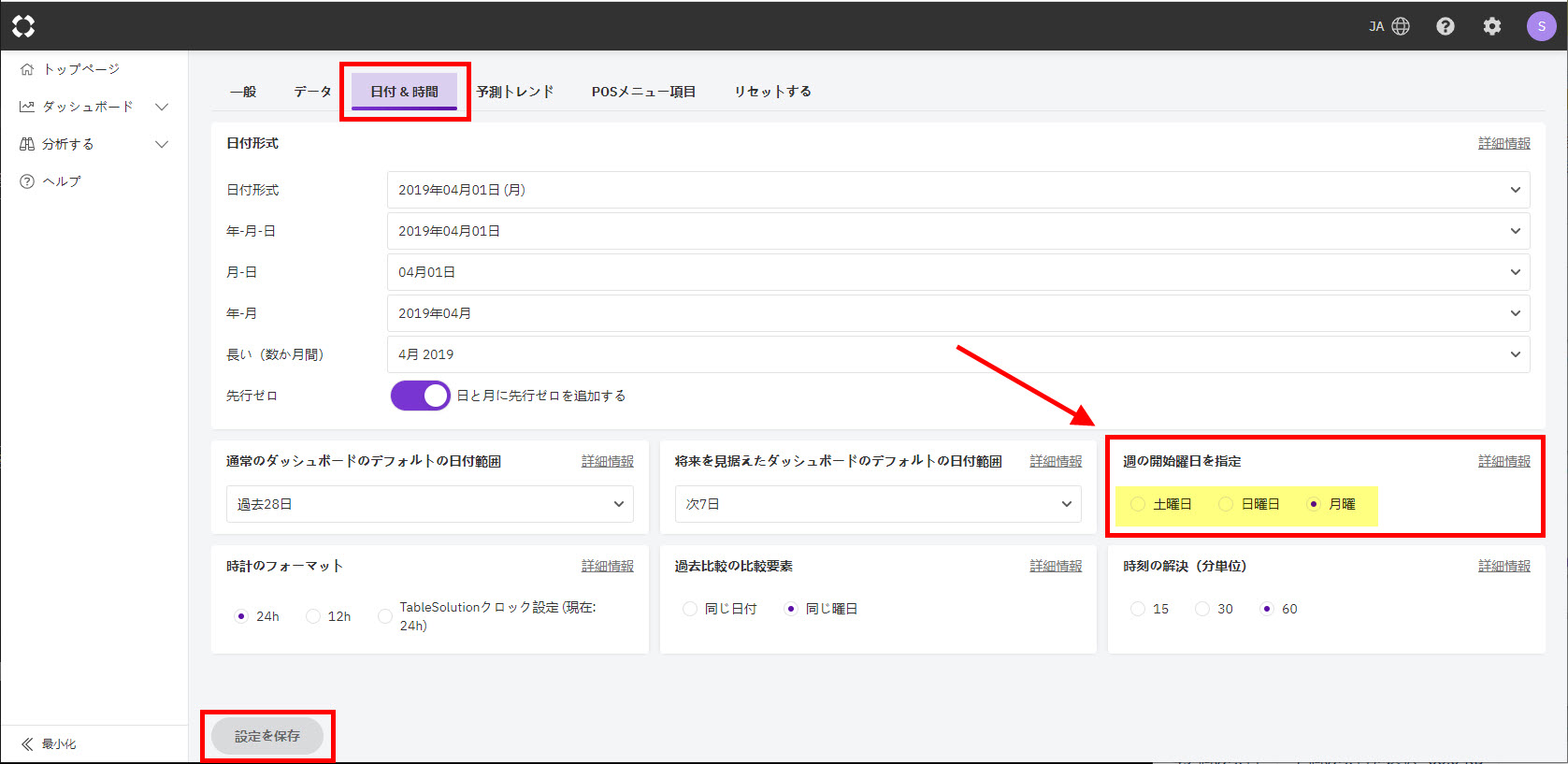
Task: Open the 日付形式 dropdown
Action: point(958,190)
